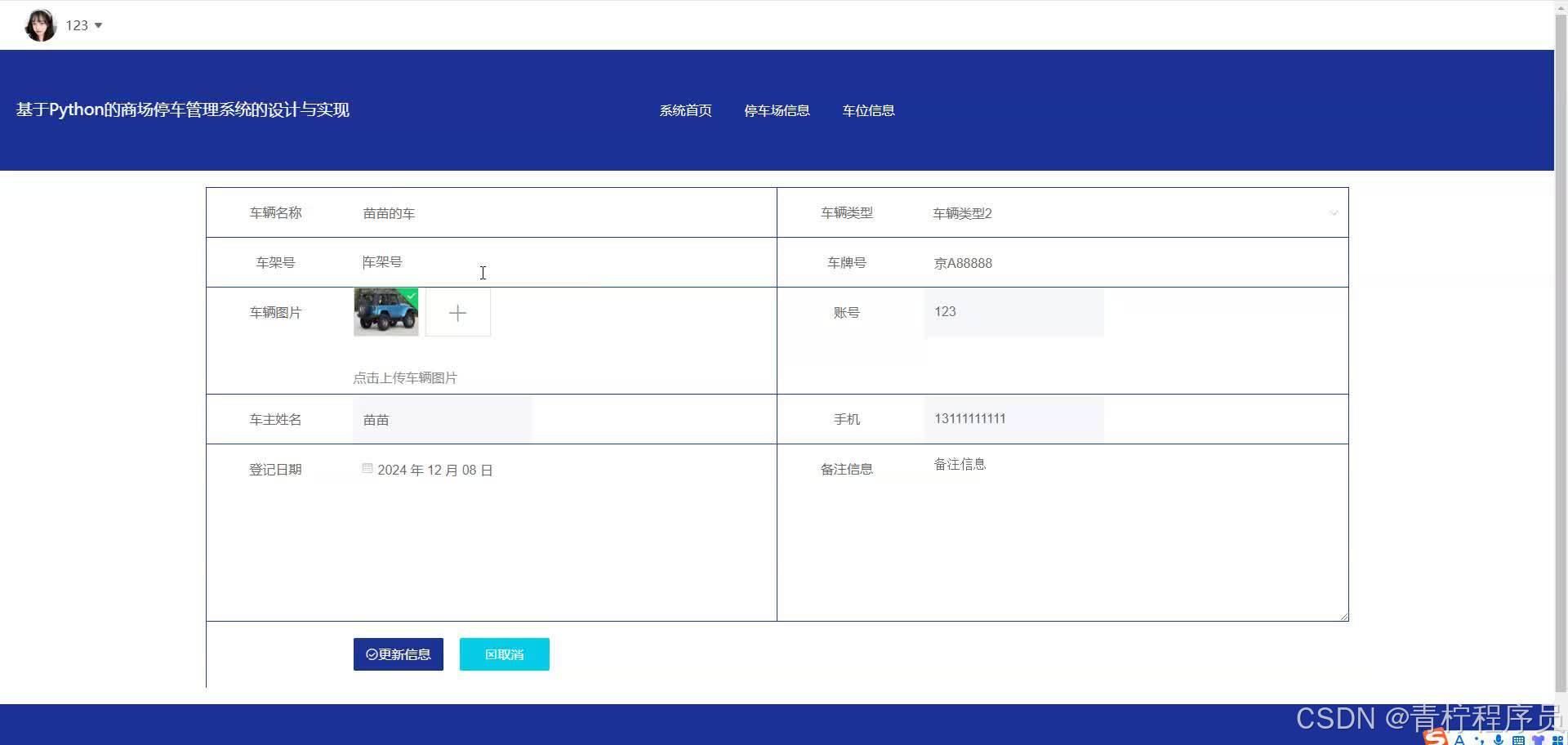This screenshot has height=745, width=1568.
Task: Click the microphone icon in IME toolbar
Action: coord(1499,739)
